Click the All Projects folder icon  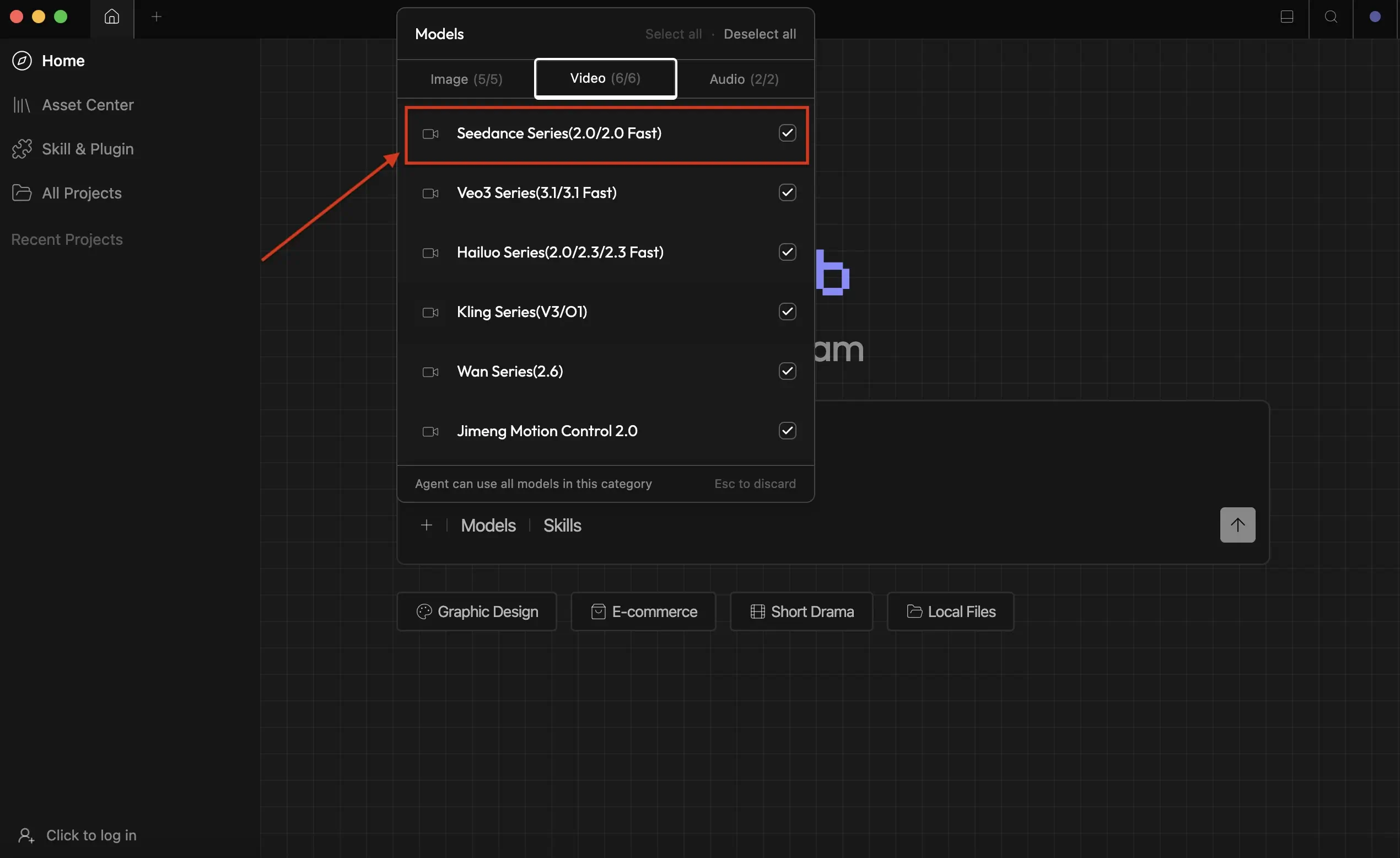click(21, 194)
